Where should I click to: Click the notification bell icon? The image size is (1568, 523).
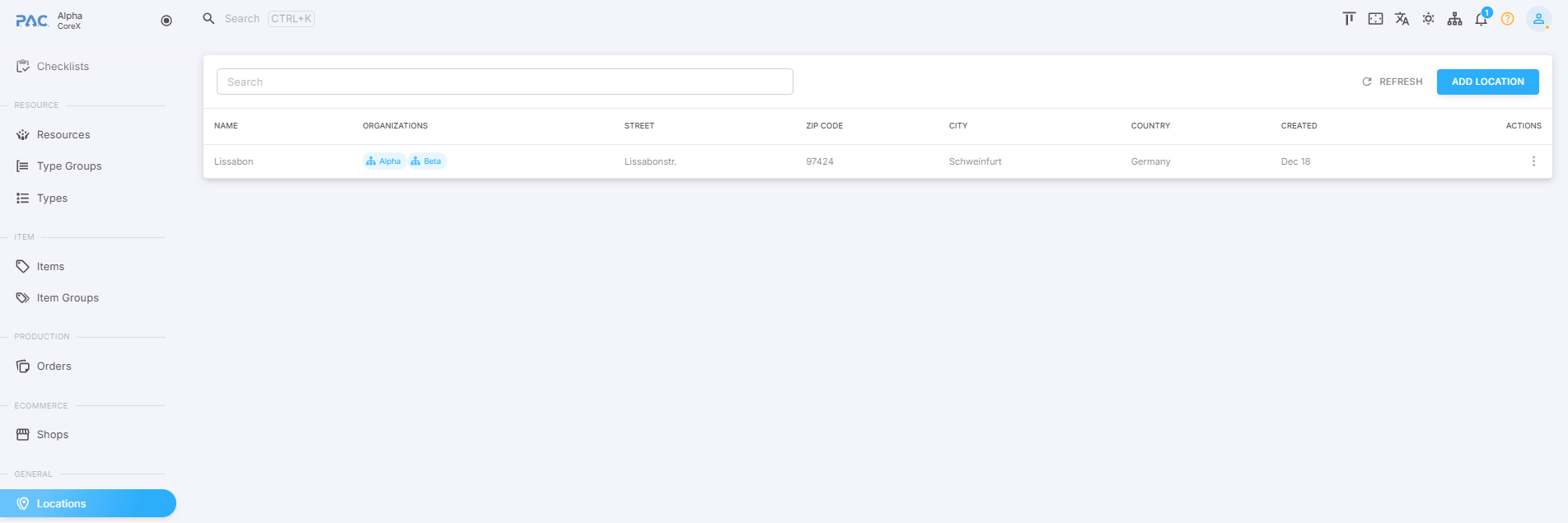tap(1481, 19)
